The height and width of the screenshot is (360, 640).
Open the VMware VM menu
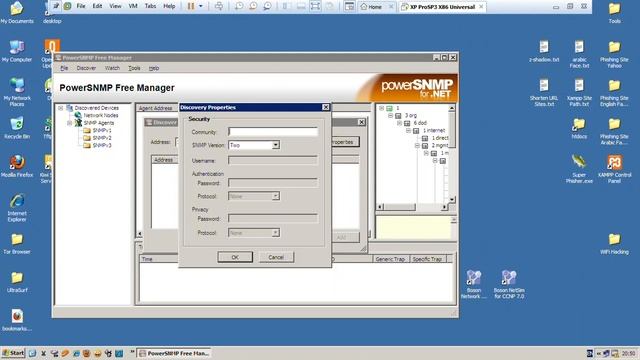133,6
